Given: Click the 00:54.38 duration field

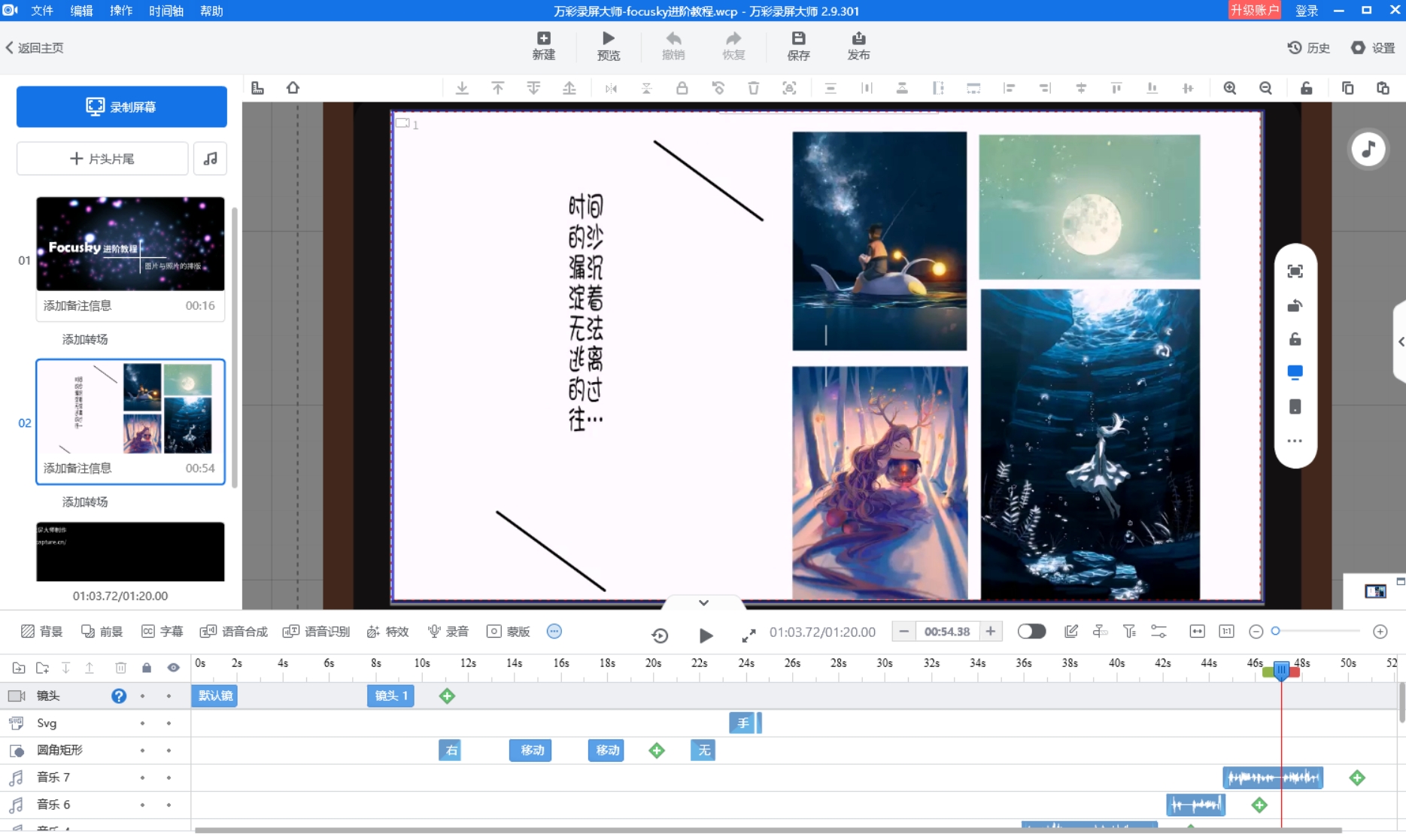Looking at the screenshot, I should [x=947, y=632].
